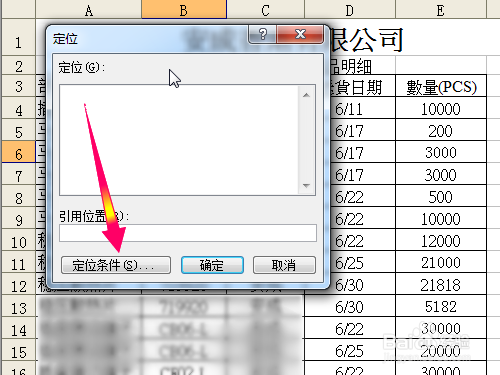Click date cell 6/30 in row 12
Screen dimensions: 500x375
click(x=363, y=284)
